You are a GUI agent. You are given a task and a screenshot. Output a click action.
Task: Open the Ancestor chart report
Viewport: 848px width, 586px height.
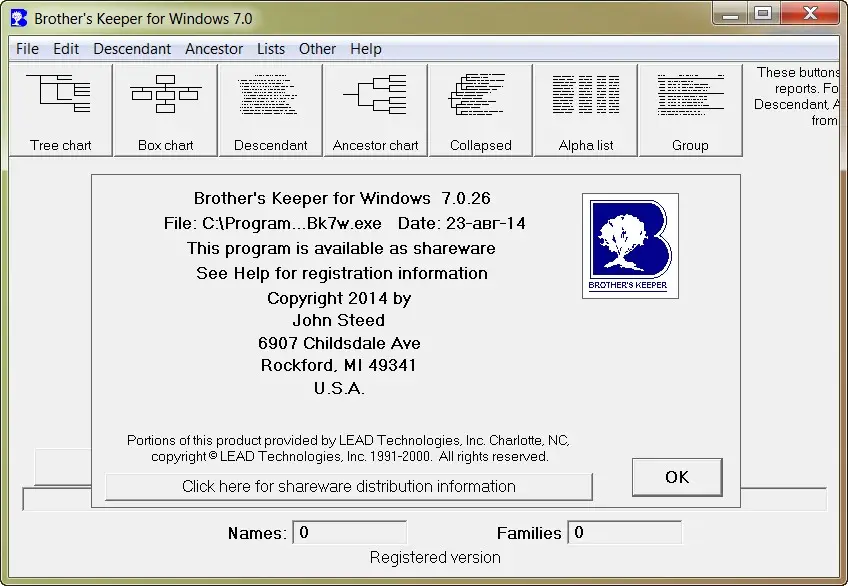click(x=375, y=110)
